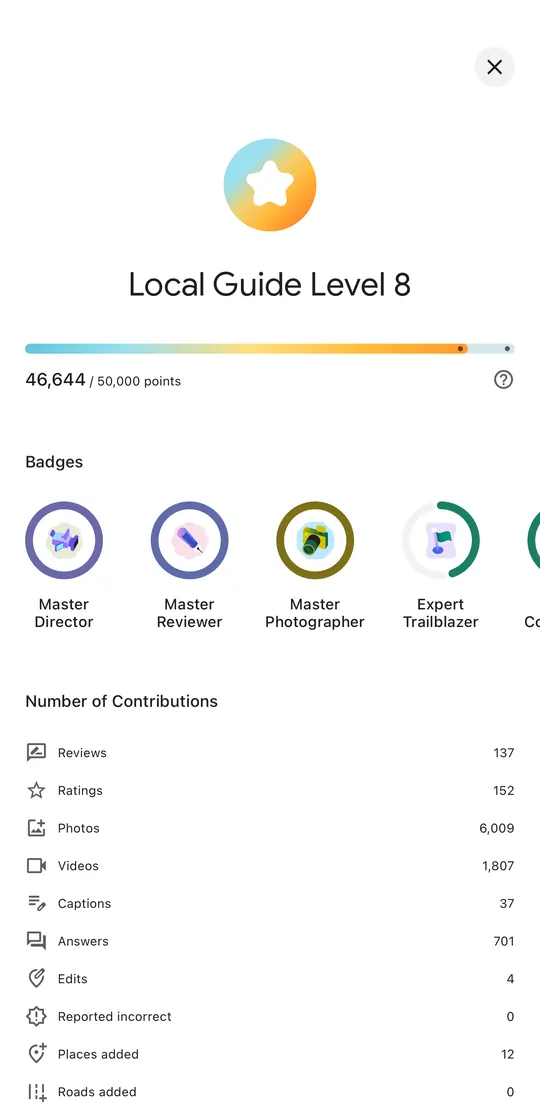Click the Ratings count '152'
Viewport: 540px width, 1118px height.
coord(504,791)
